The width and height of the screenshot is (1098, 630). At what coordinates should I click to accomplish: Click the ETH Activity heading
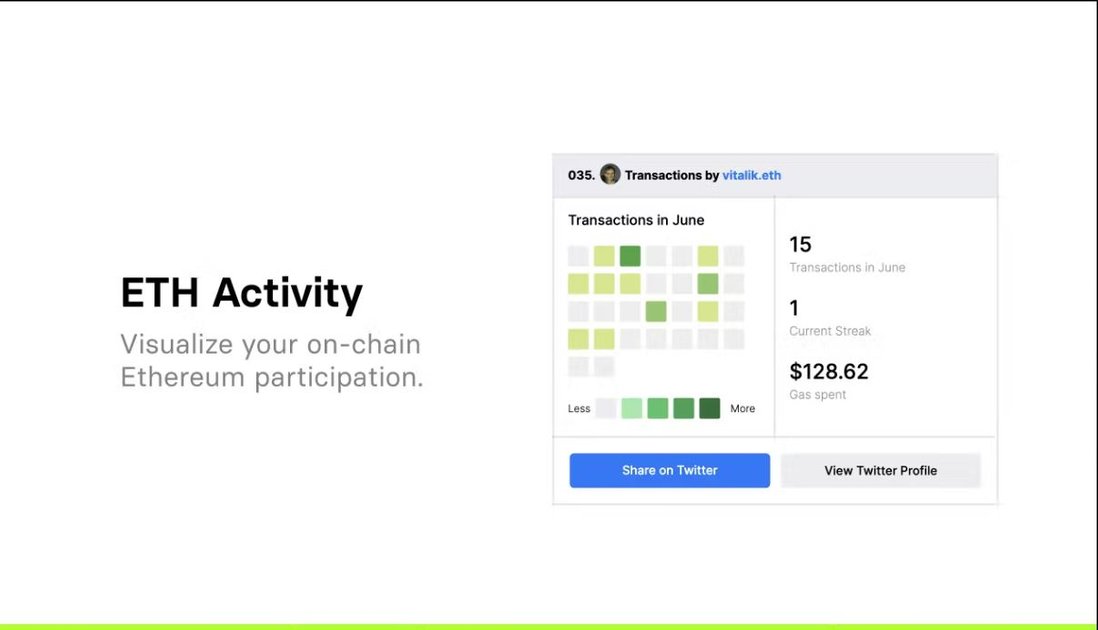(x=241, y=292)
